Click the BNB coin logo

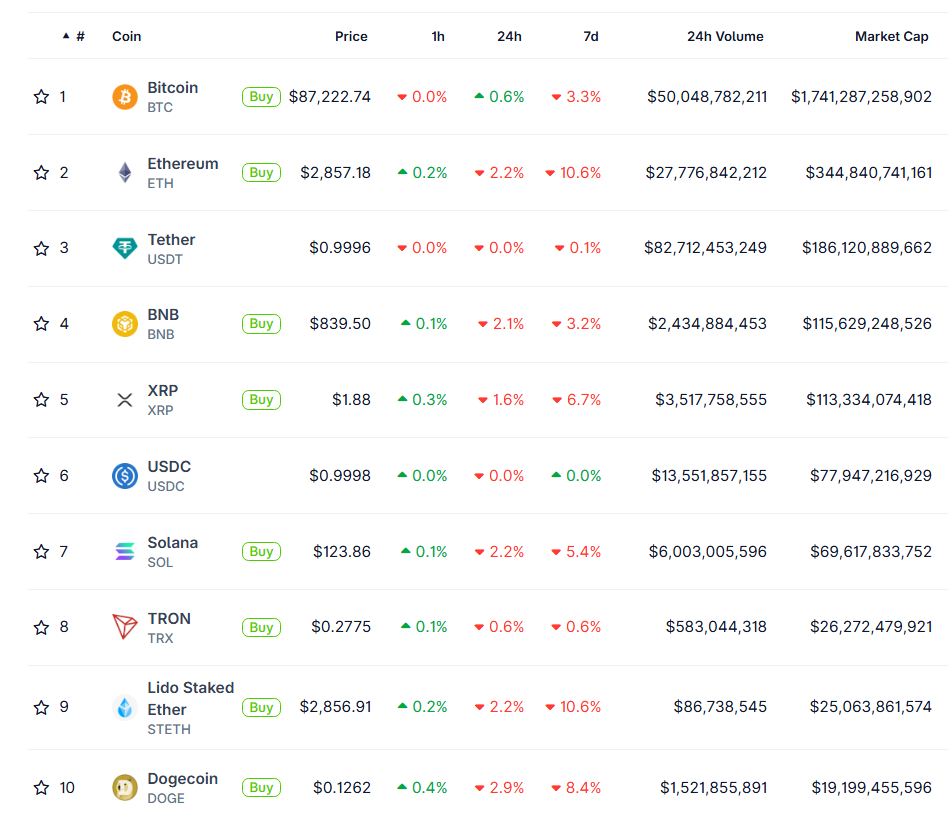click(125, 324)
